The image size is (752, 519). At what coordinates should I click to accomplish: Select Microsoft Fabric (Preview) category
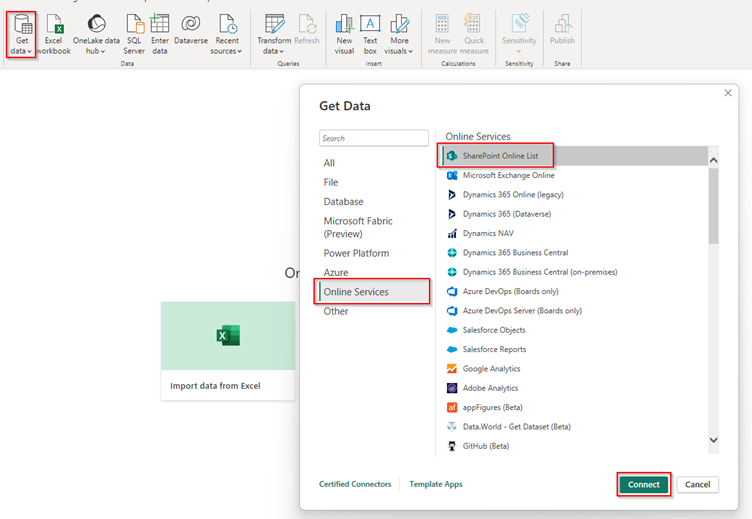(358, 227)
